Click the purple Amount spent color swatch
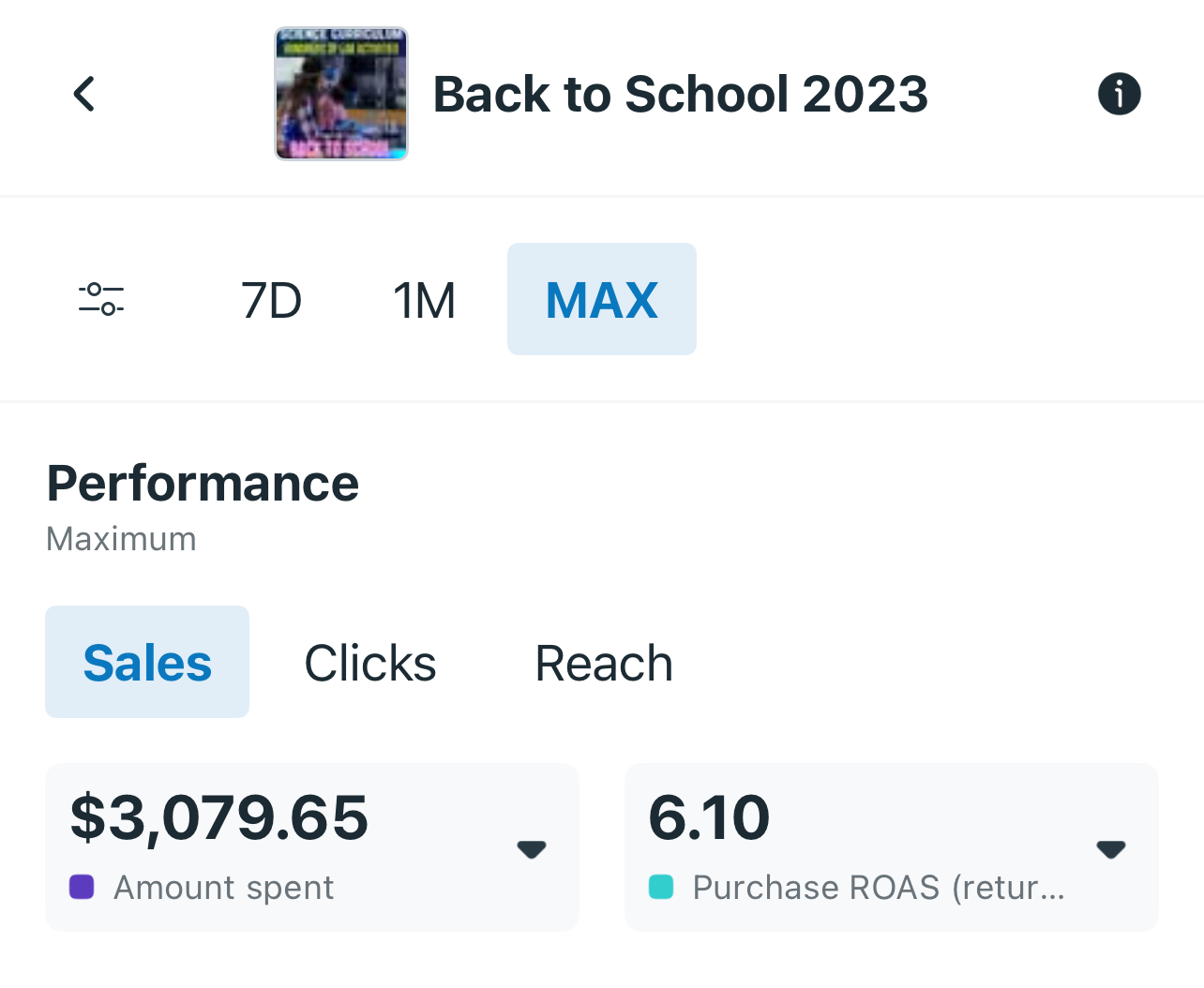Viewport: 1204px width, 988px height. tap(82, 887)
